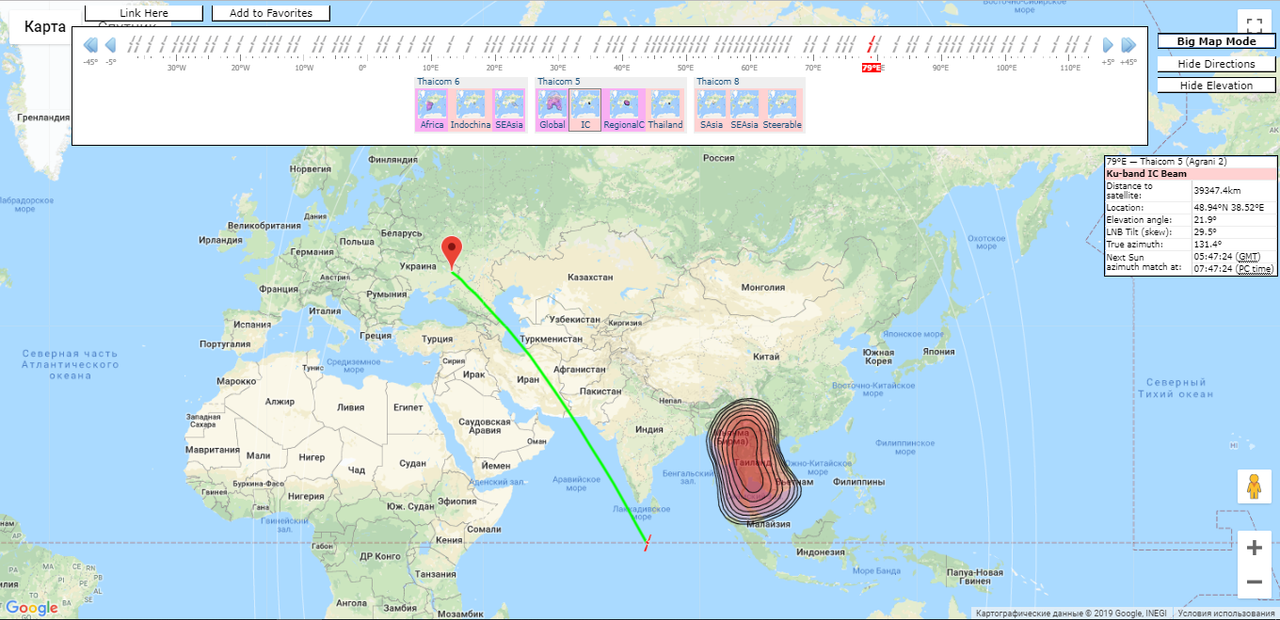Click the Thaicom 5 satellite label
Image resolution: width=1280 pixels, height=620 pixels.
click(x=558, y=81)
